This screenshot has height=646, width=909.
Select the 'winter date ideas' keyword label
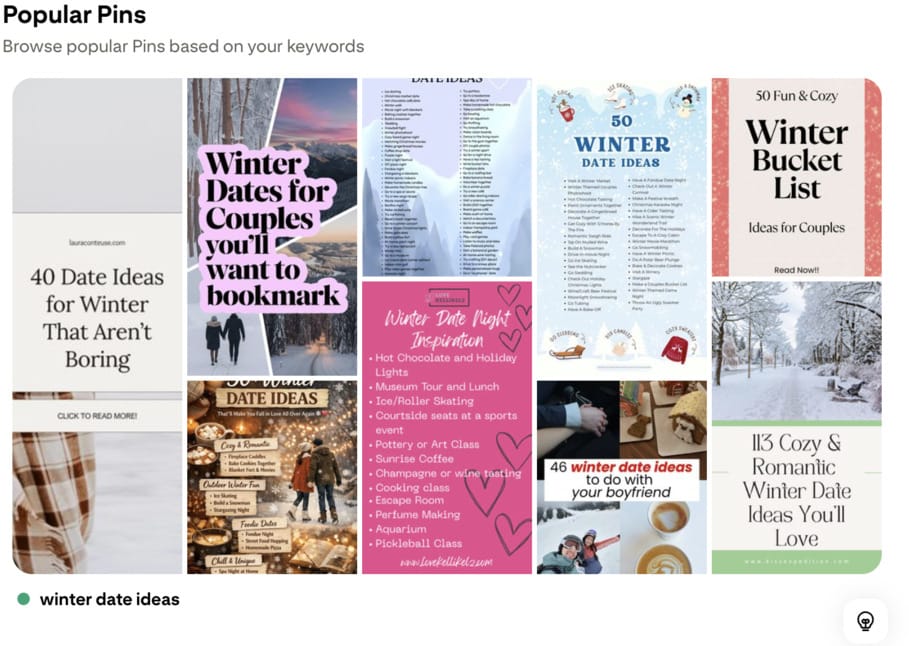[110, 599]
